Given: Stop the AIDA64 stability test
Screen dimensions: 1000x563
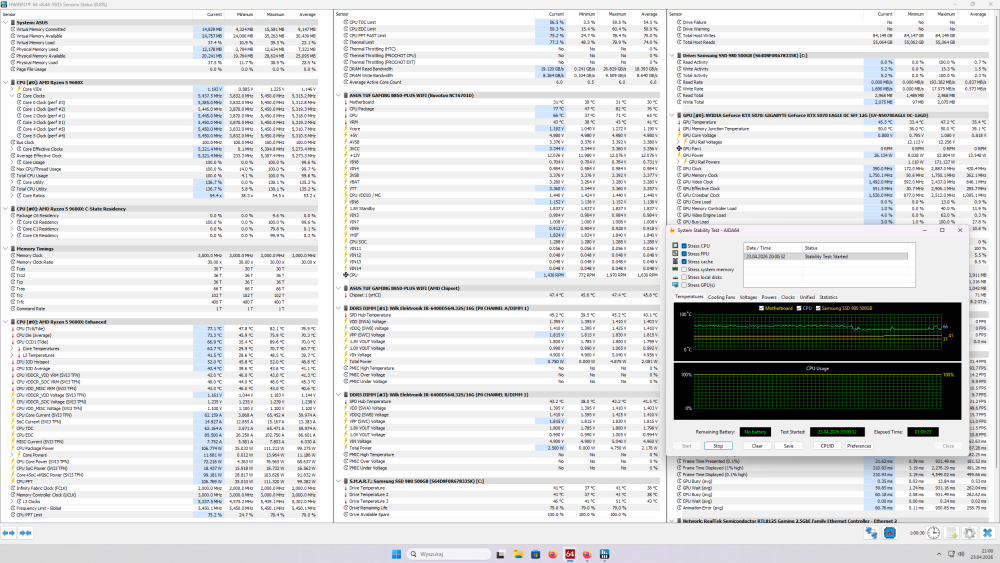Looking at the screenshot, I should pyautogui.click(x=718, y=446).
